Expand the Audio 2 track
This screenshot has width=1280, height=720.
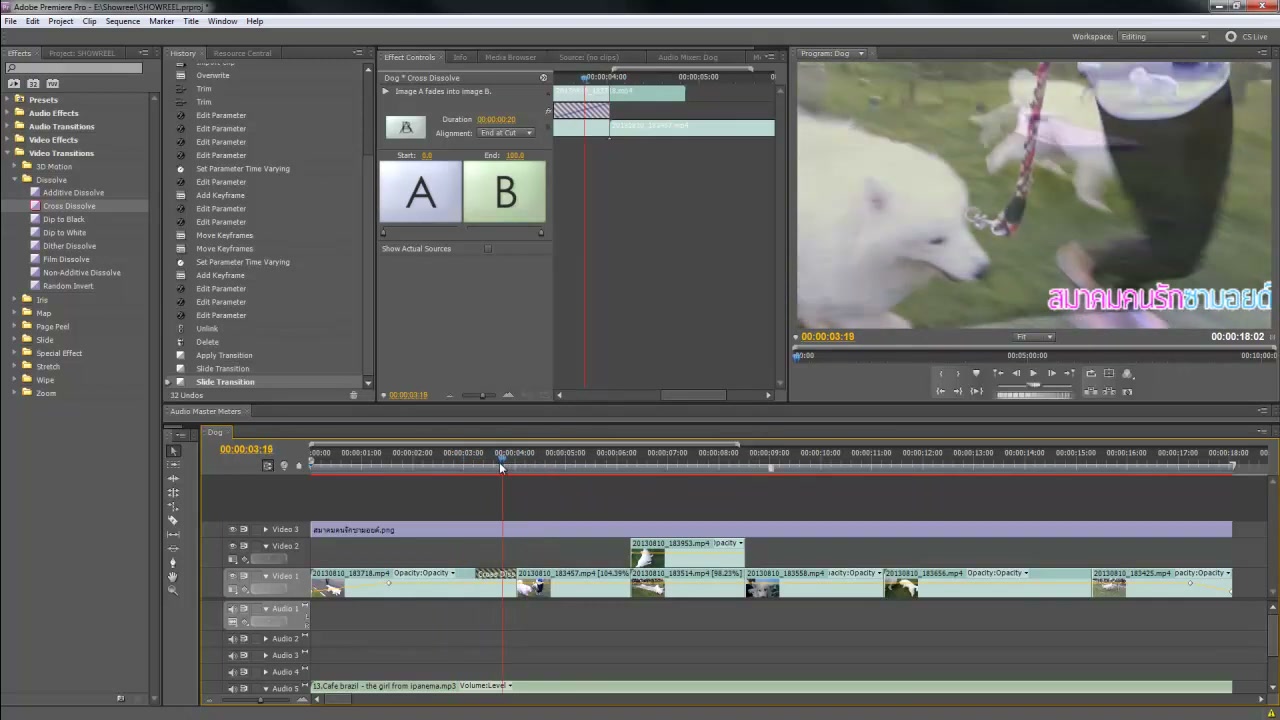[x=265, y=639]
